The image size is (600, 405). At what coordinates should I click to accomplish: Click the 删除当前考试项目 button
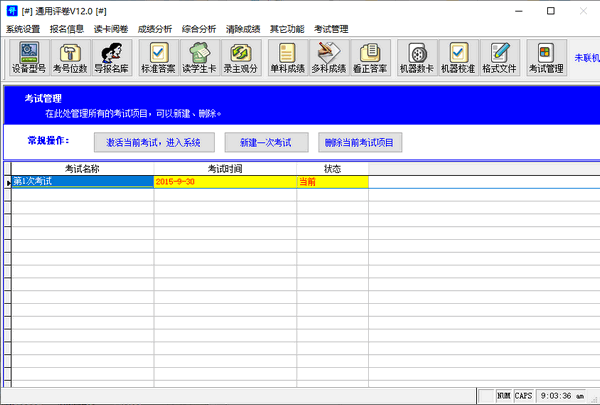point(360,142)
